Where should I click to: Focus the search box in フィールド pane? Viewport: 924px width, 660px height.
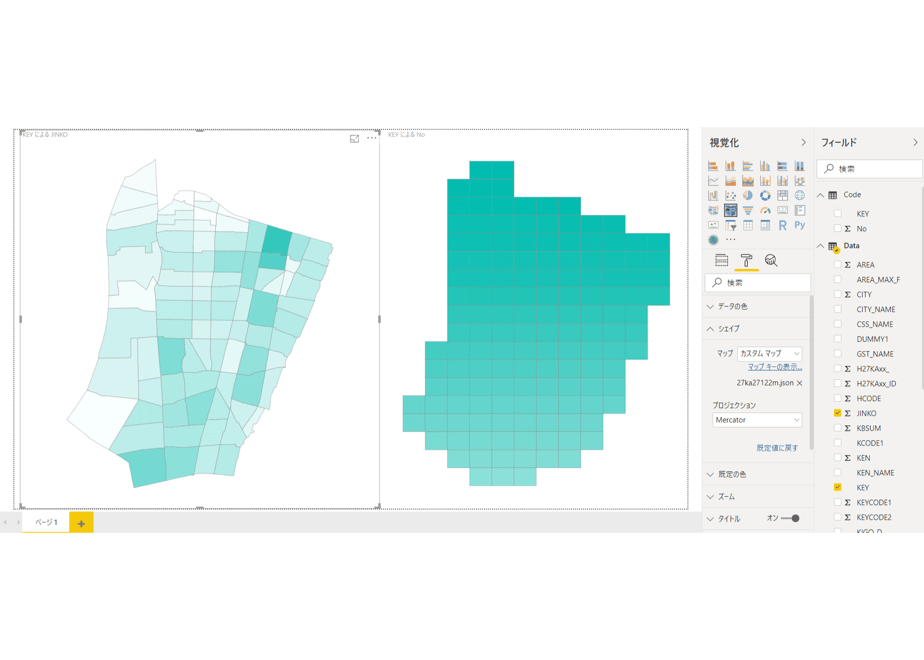point(869,169)
